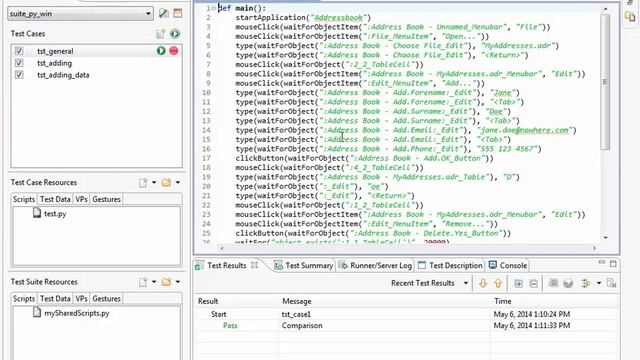This screenshot has height=360, width=640.
Task: Click editor scroll-down arrow
Action: click(x=605, y=237)
